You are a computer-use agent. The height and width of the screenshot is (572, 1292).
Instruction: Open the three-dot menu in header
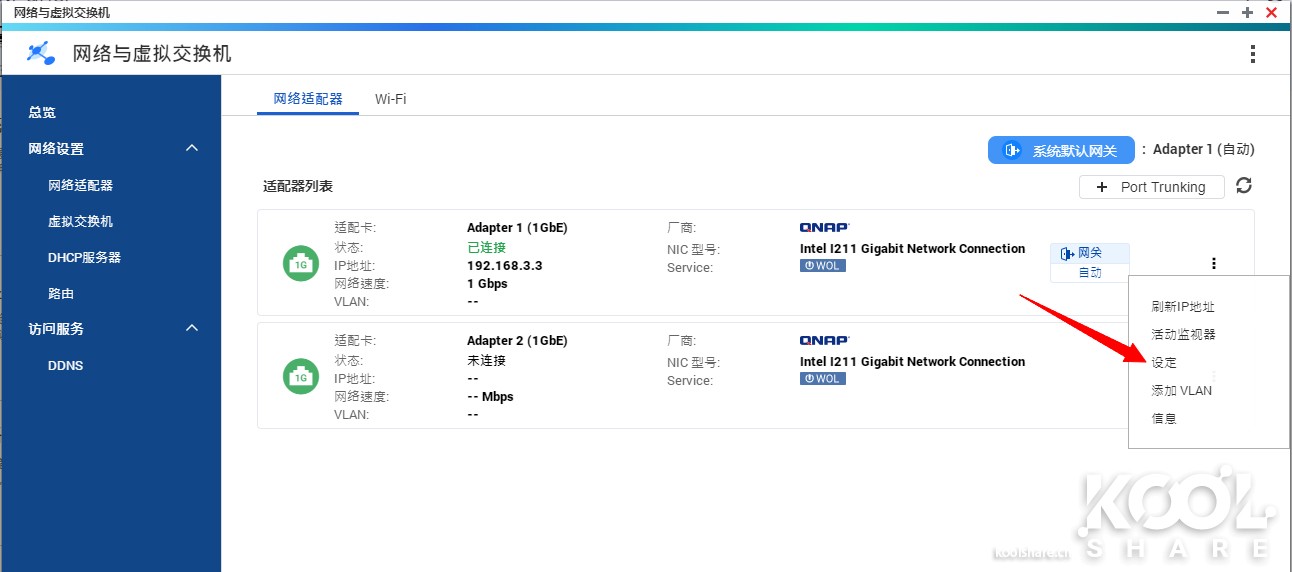(1253, 54)
